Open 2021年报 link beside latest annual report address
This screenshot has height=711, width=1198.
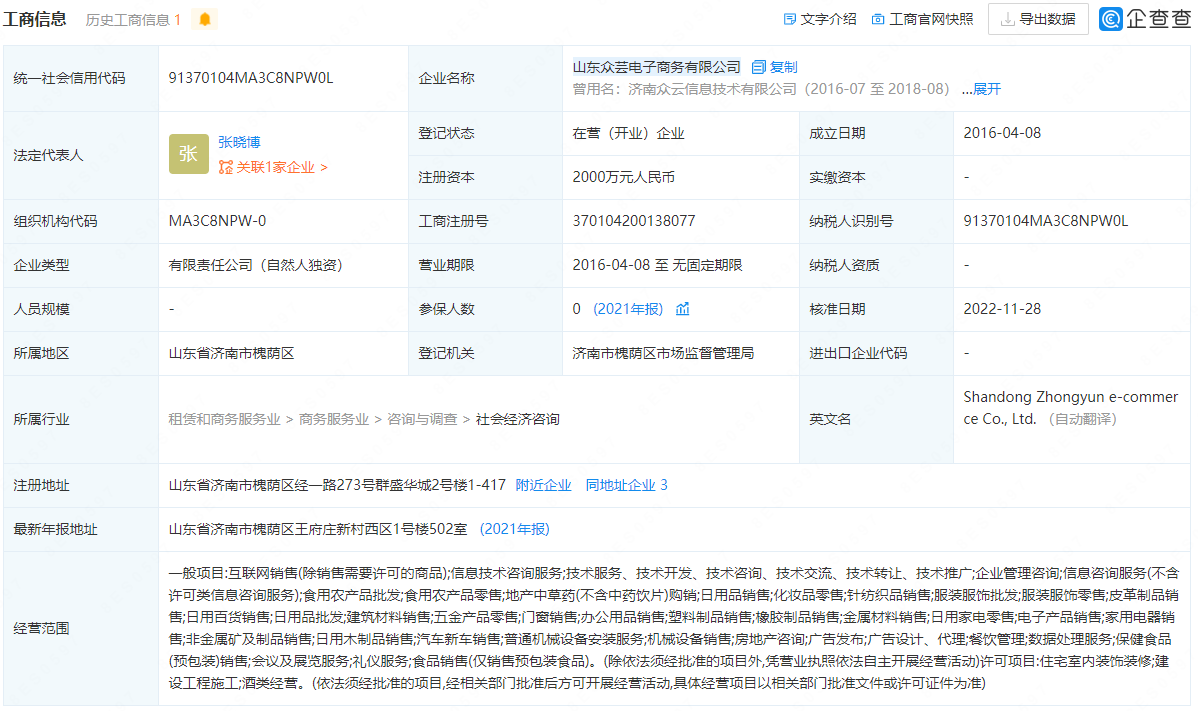[x=514, y=529]
